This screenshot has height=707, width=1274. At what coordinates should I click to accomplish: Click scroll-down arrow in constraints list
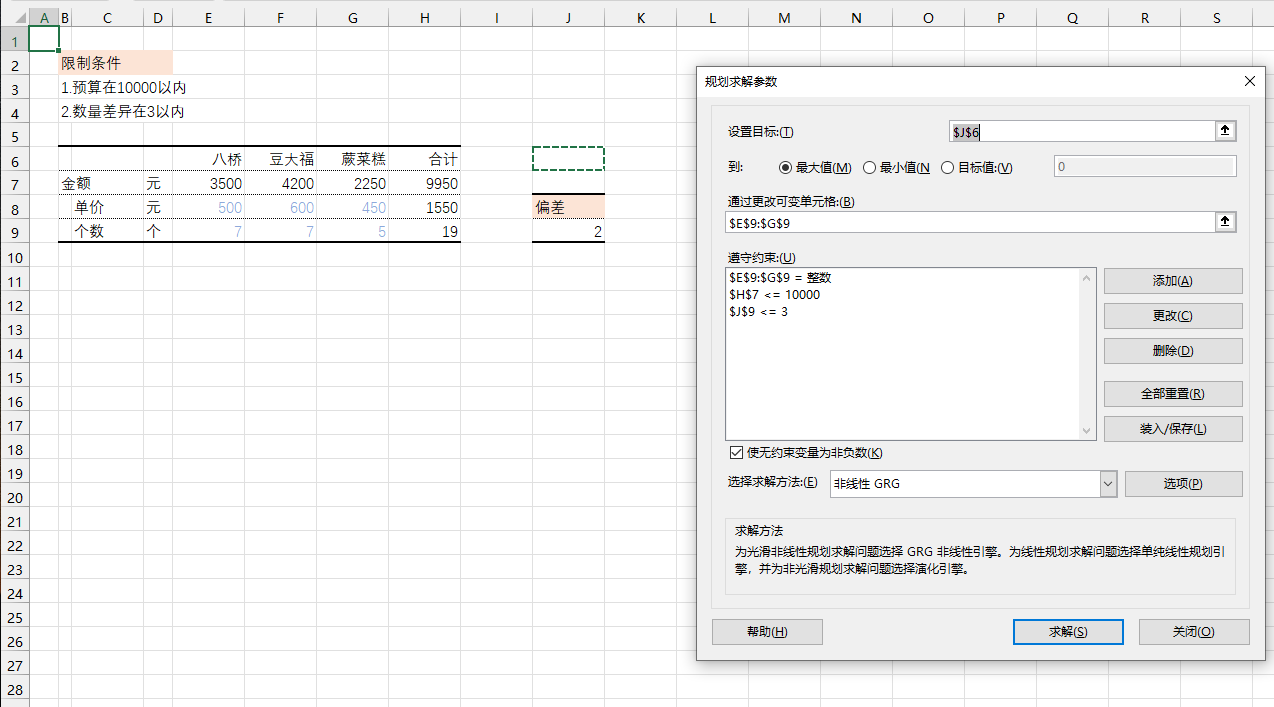click(1088, 431)
